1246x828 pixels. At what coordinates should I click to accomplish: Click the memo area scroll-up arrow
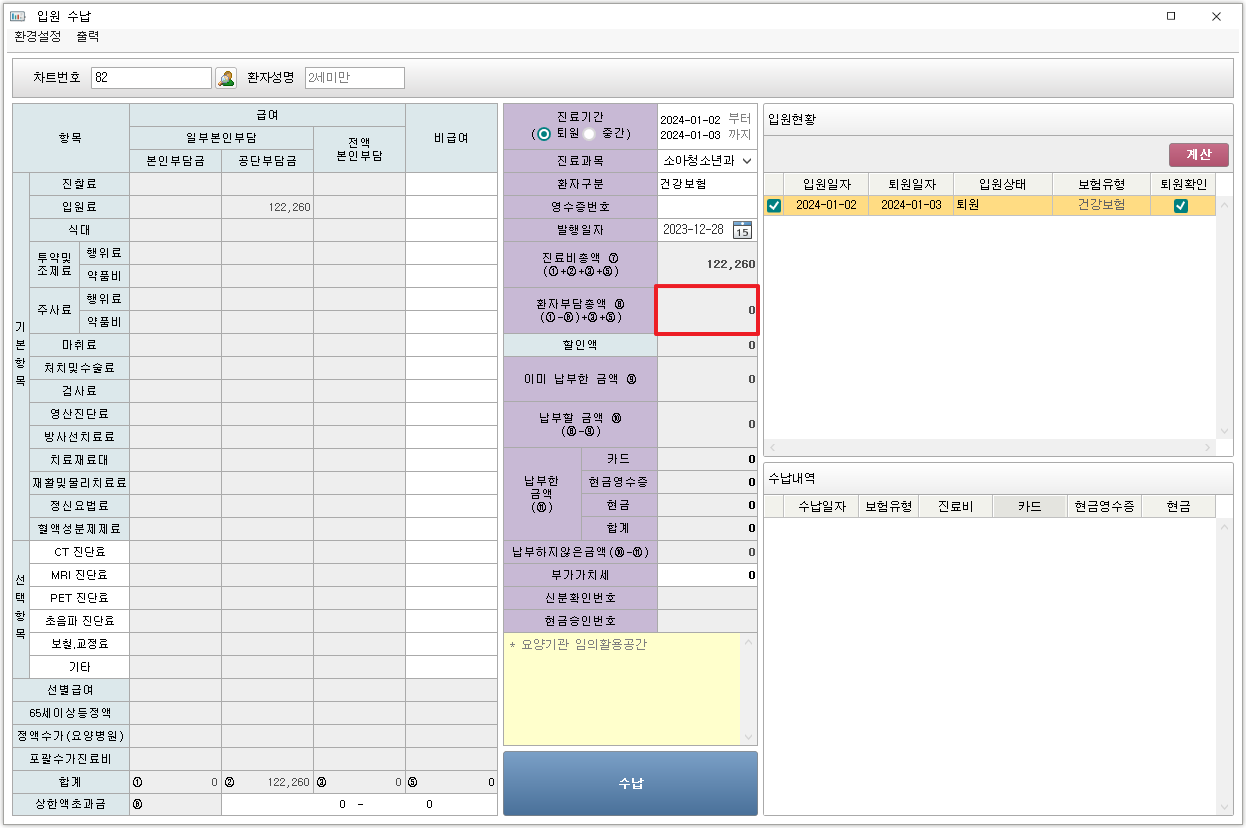748,641
